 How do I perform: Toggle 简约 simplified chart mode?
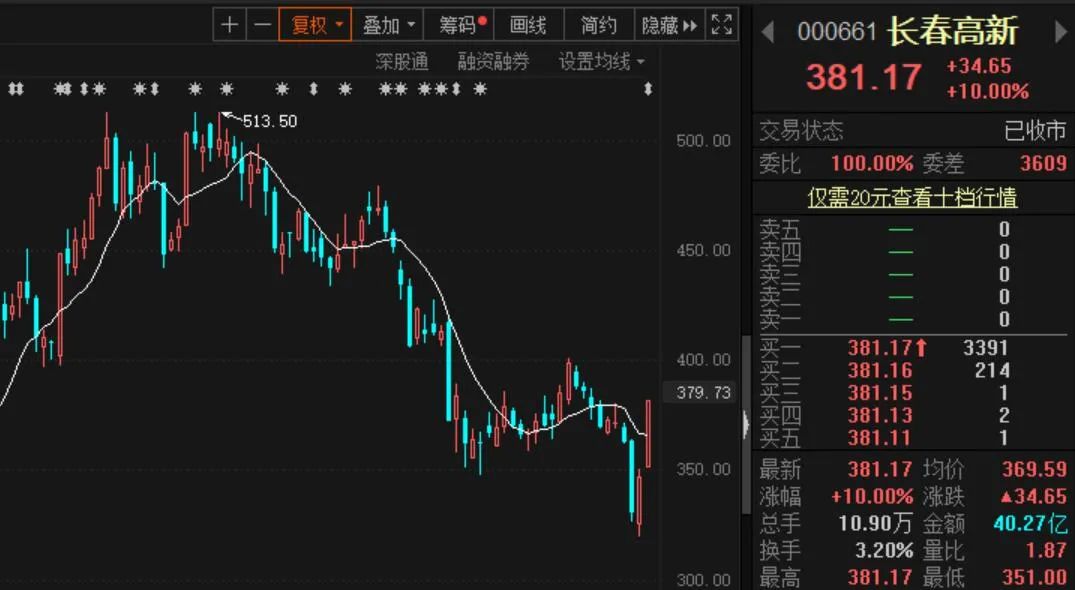598,24
